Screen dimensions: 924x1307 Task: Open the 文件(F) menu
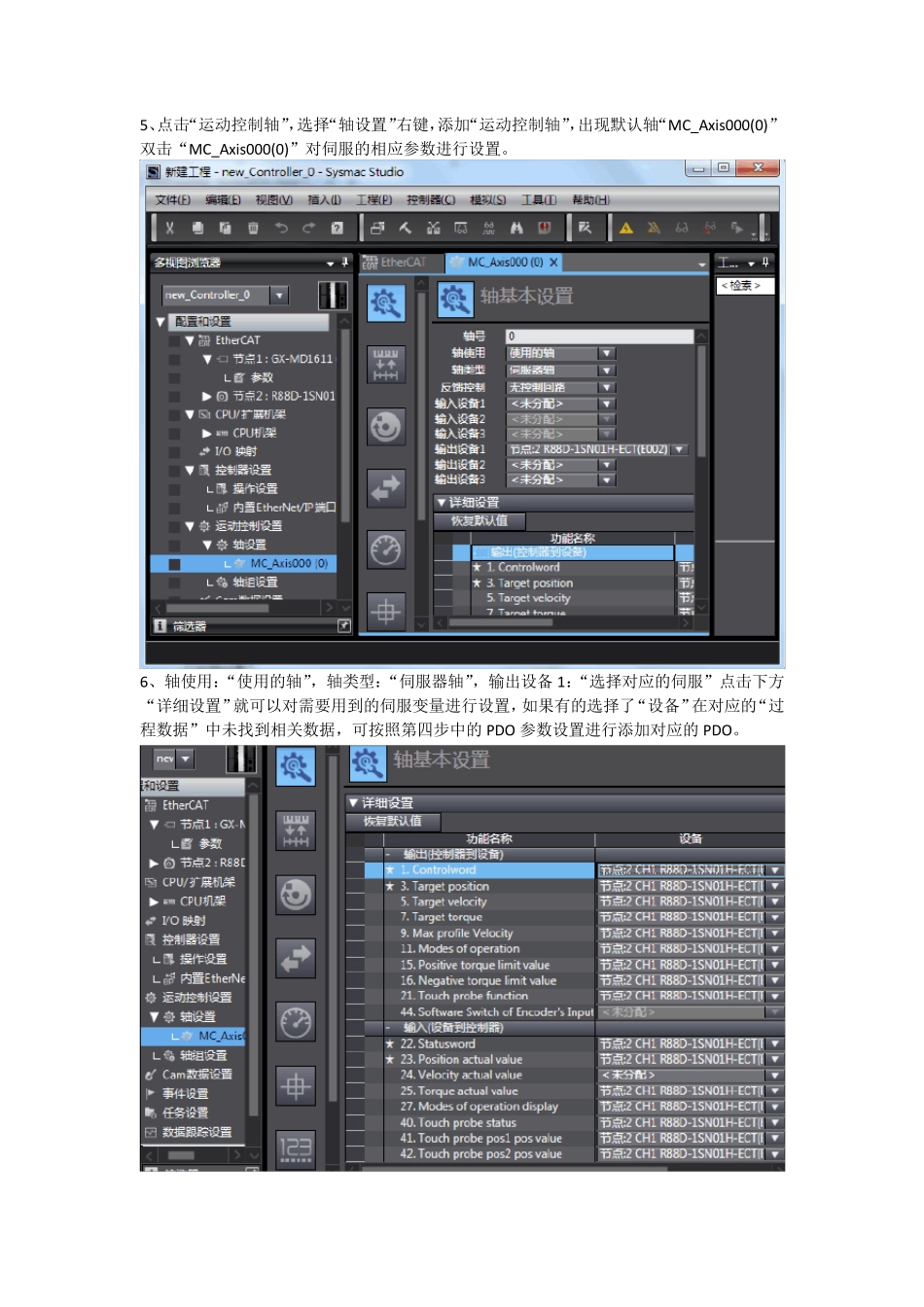click(173, 200)
